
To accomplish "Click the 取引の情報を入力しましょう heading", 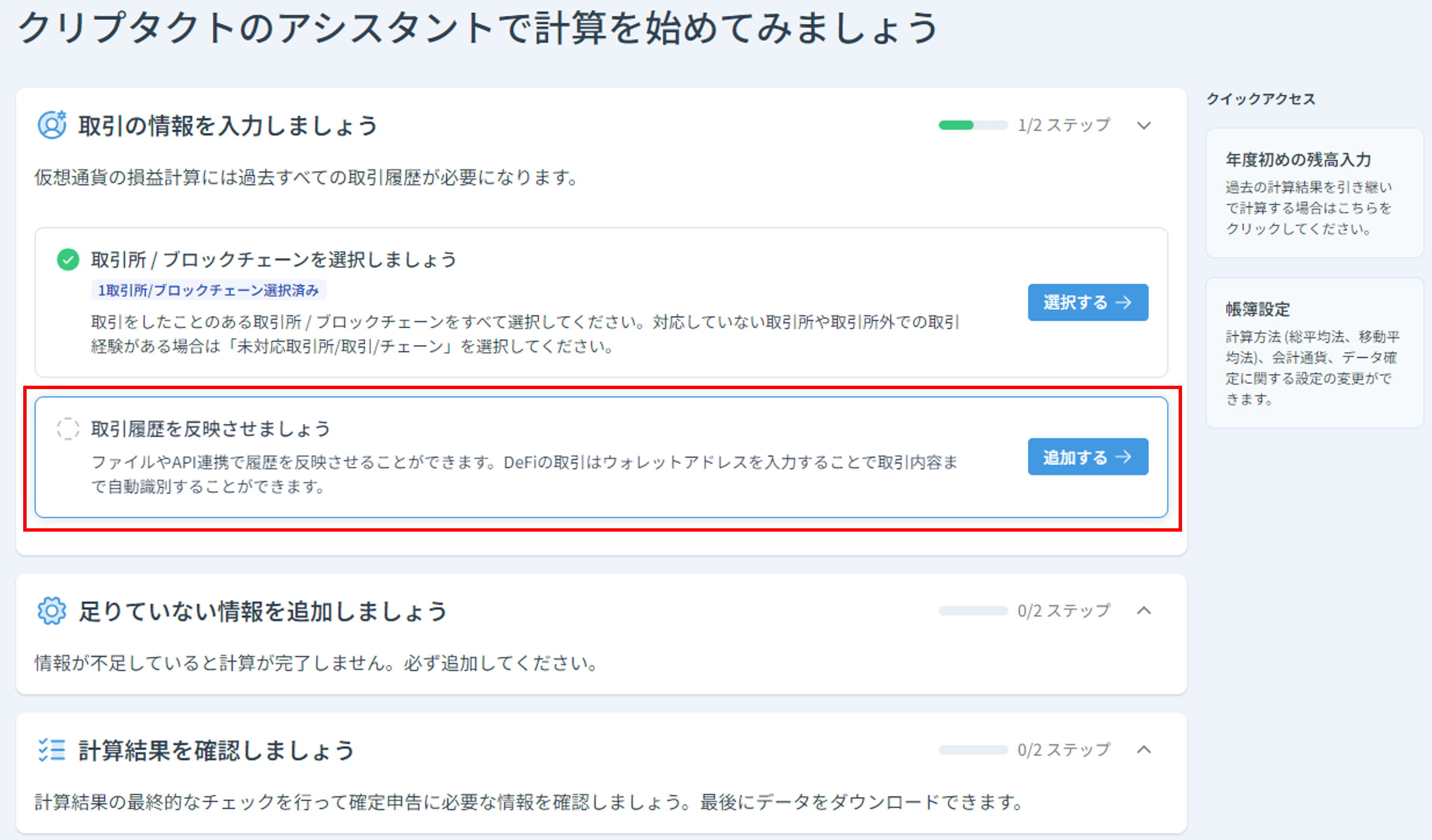I will (x=228, y=126).
